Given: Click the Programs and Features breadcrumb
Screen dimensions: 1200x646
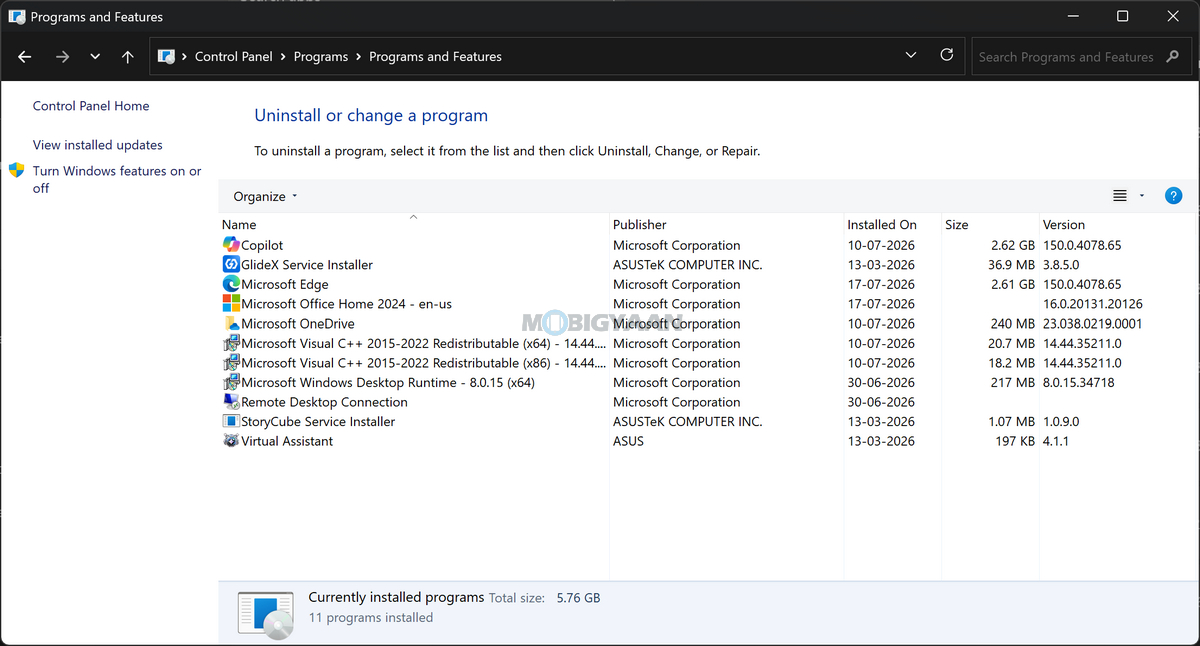Looking at the screenshot, I should pyautogui.click(x=435, y=57).
